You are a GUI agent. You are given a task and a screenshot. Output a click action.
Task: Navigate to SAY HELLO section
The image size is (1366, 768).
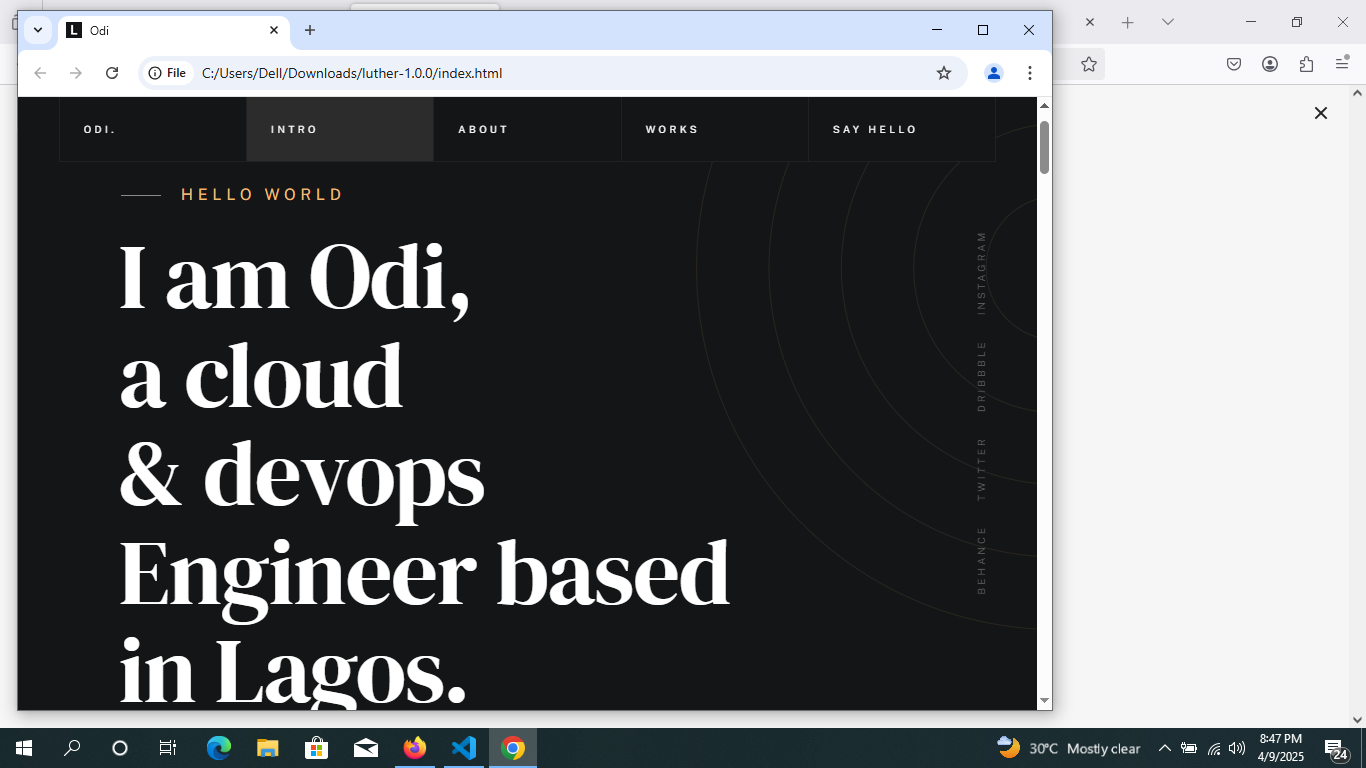click(x=902, y=129)
